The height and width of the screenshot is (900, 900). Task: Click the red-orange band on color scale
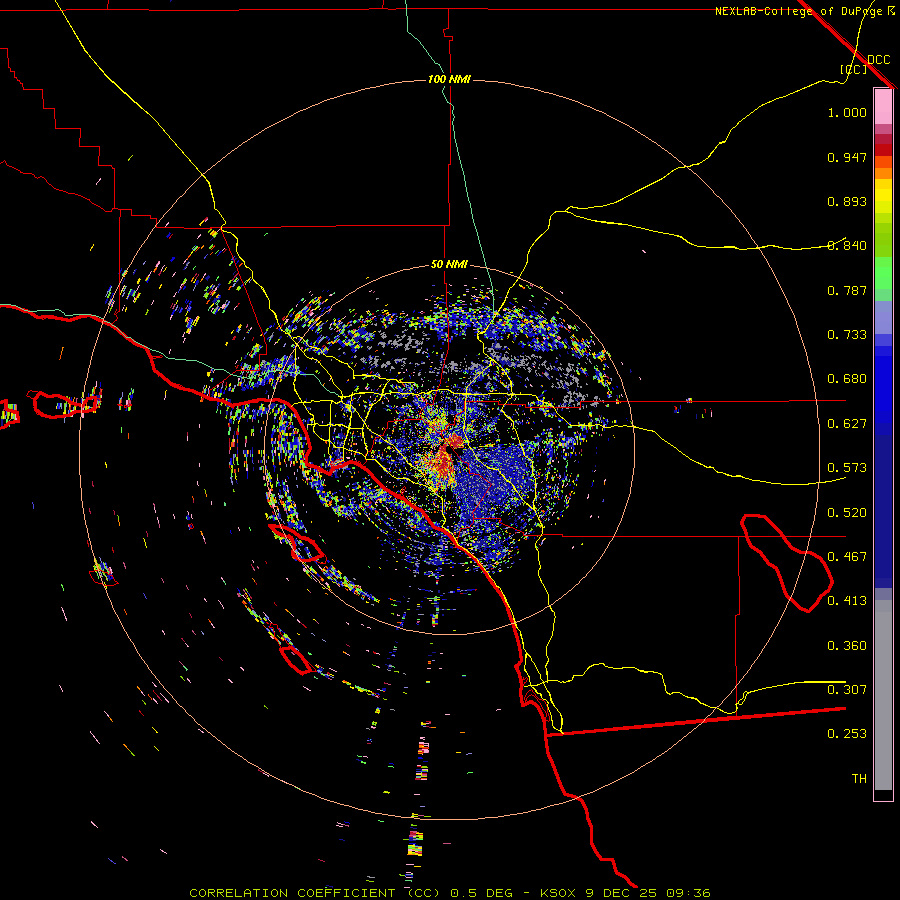(x=883, y=161)
